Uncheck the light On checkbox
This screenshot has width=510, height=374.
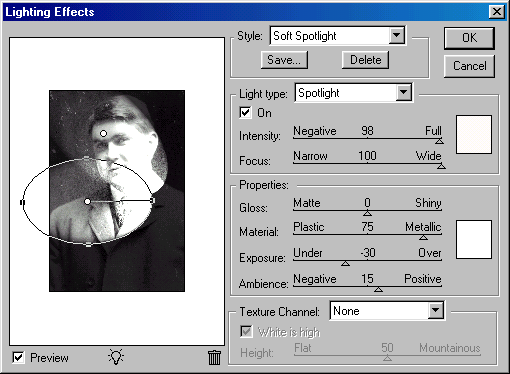[245, 113]
